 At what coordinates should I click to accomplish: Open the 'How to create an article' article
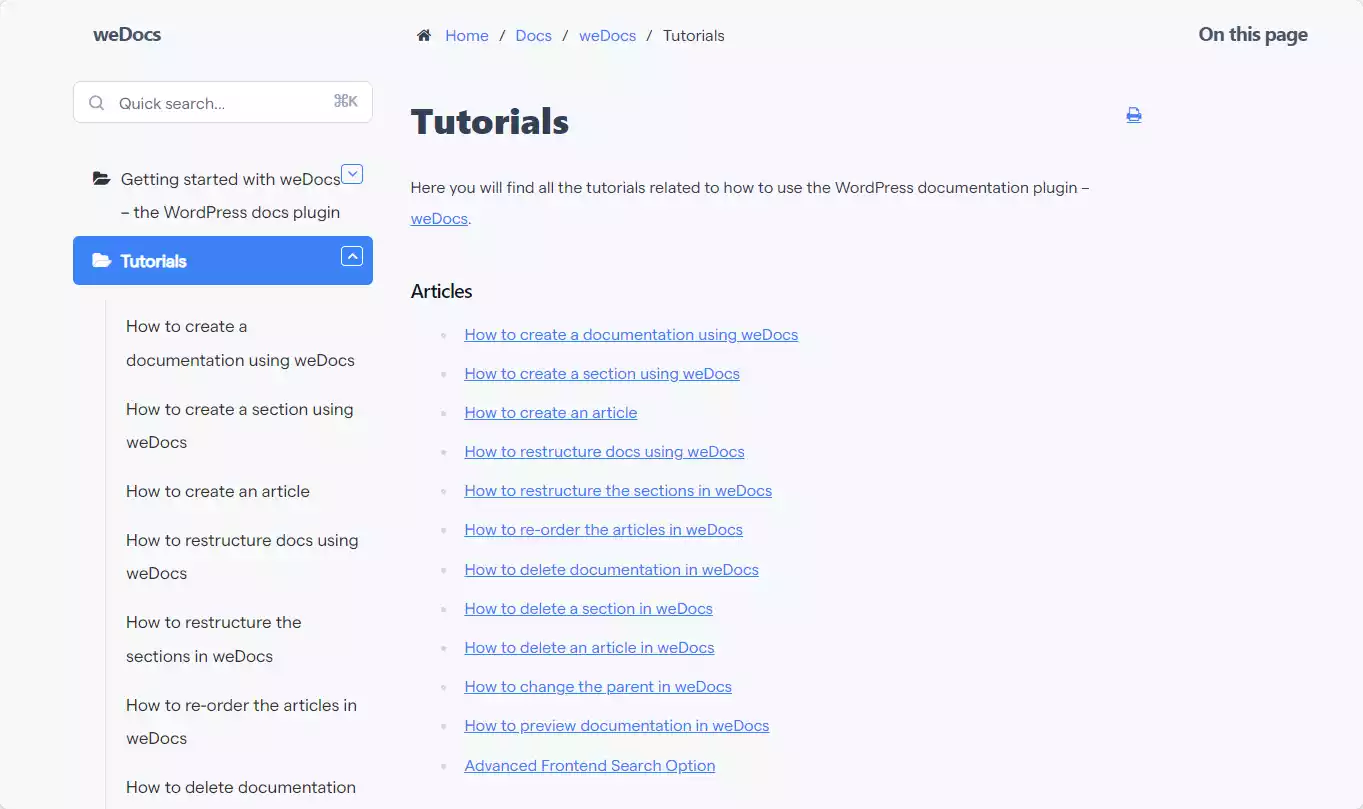[550, 412]
